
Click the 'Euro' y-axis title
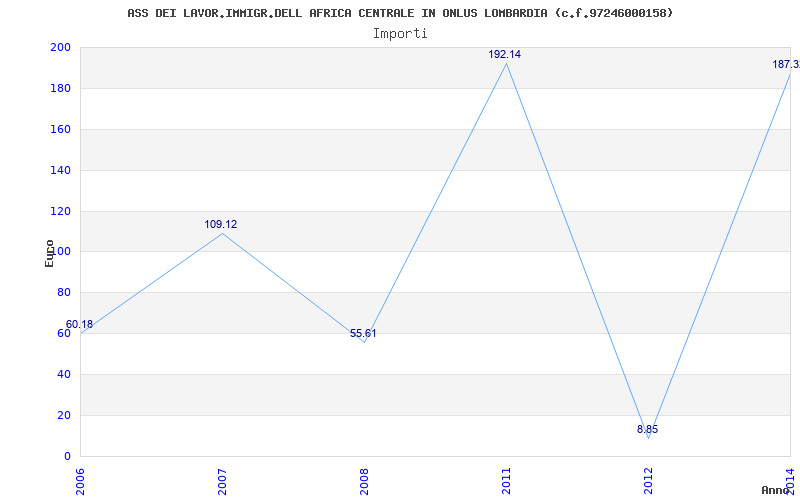tap(49, 253)
